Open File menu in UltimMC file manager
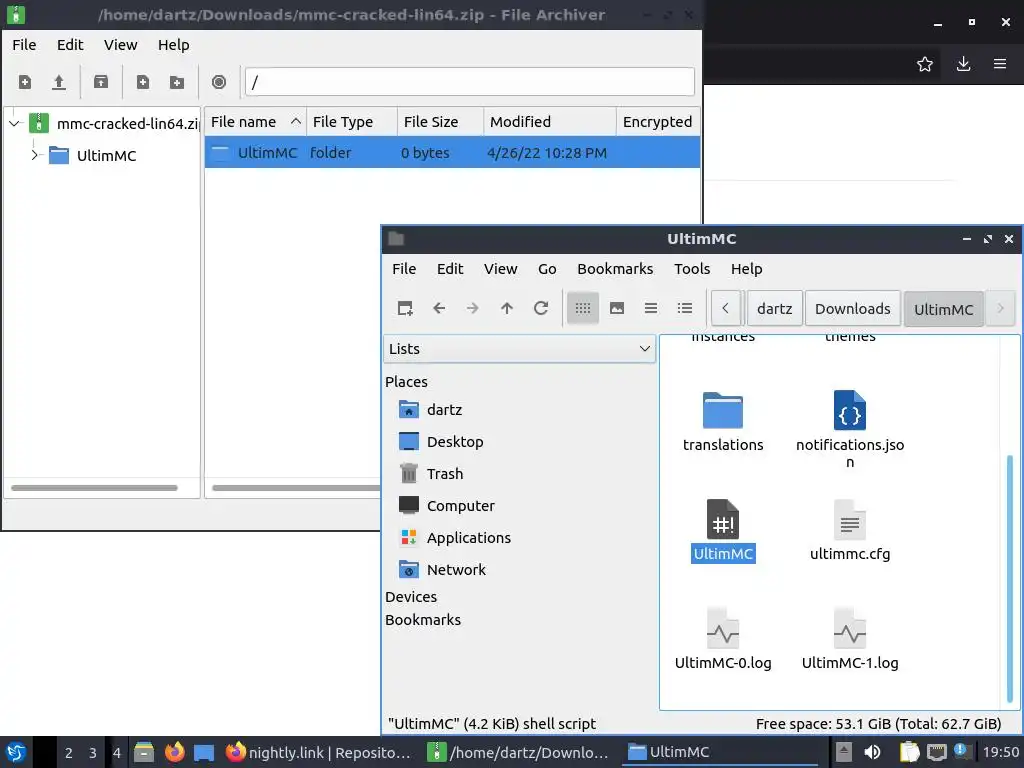Screen dimensions: 1024x768 click(x=404, y=269)
